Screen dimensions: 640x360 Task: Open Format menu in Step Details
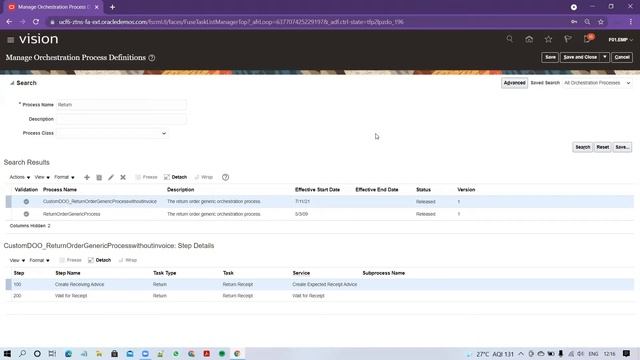(39, 260)
